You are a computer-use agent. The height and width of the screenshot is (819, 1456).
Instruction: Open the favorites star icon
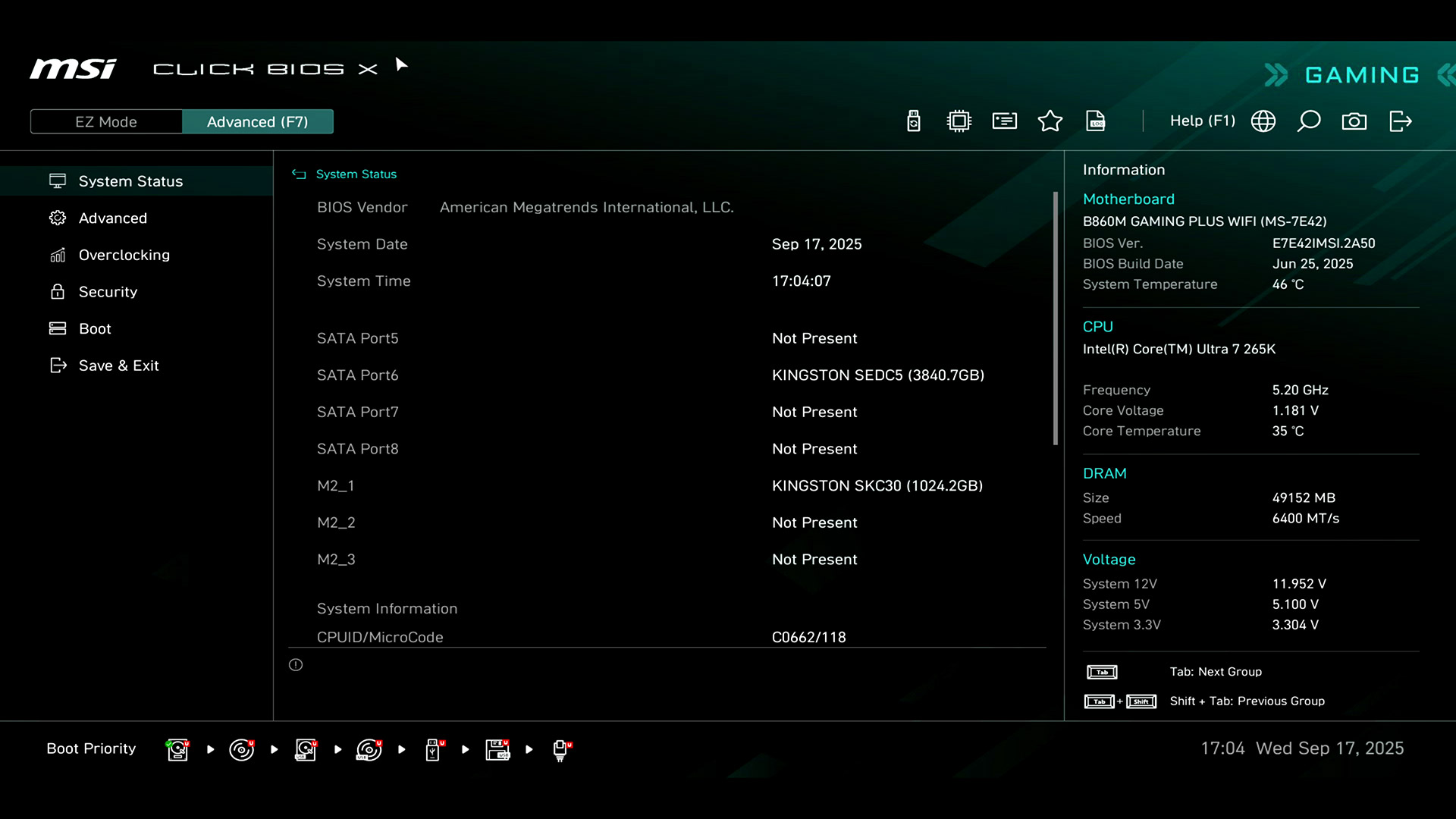pyautogui.click(x=1050, y=121)
